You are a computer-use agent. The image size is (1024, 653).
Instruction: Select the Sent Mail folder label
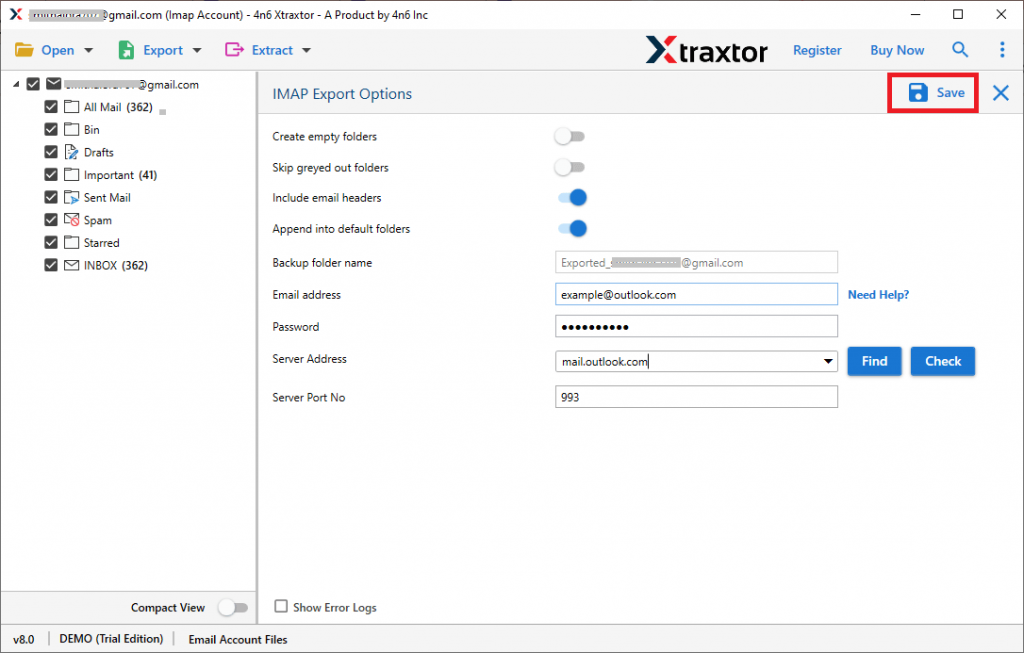tap(107, 197)
